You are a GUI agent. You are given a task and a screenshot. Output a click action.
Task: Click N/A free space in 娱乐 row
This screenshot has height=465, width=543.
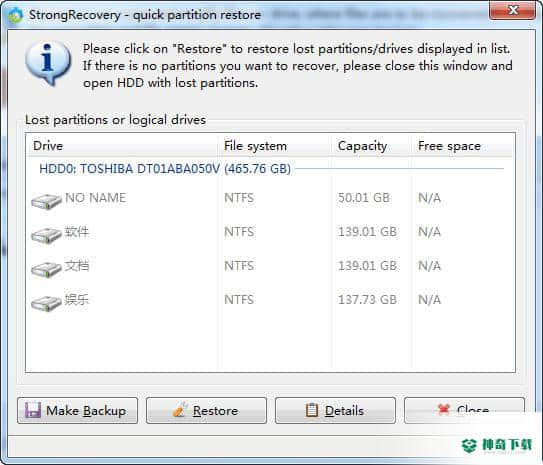(429, 299)
